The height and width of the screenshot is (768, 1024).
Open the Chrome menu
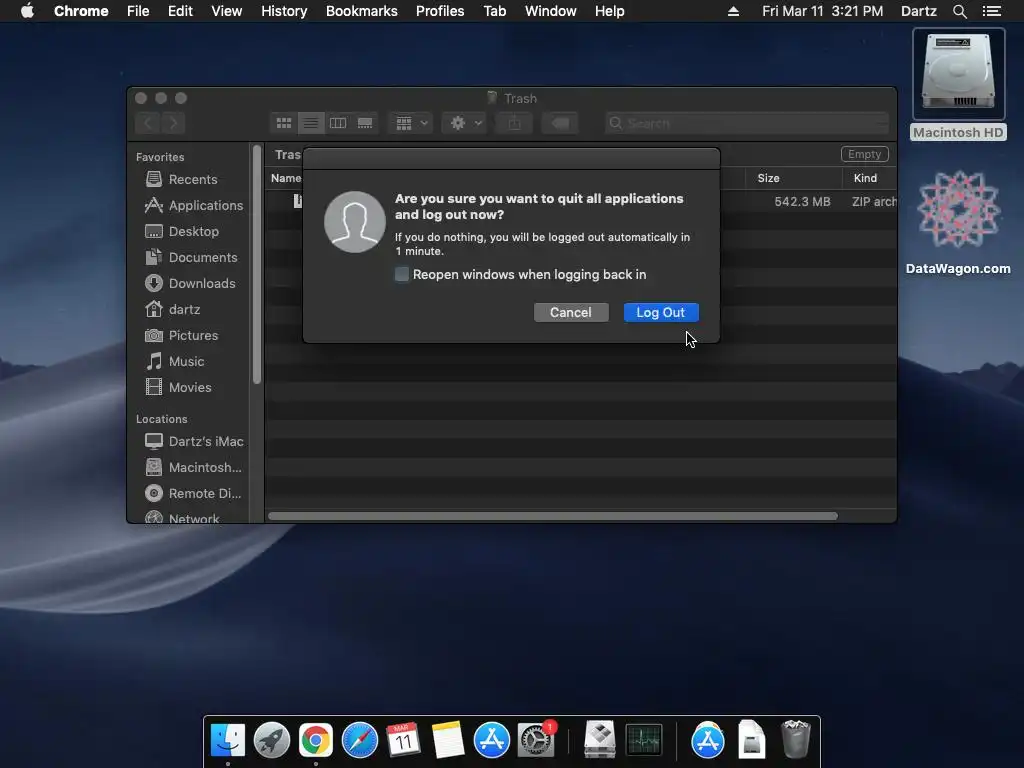point(81,11)
